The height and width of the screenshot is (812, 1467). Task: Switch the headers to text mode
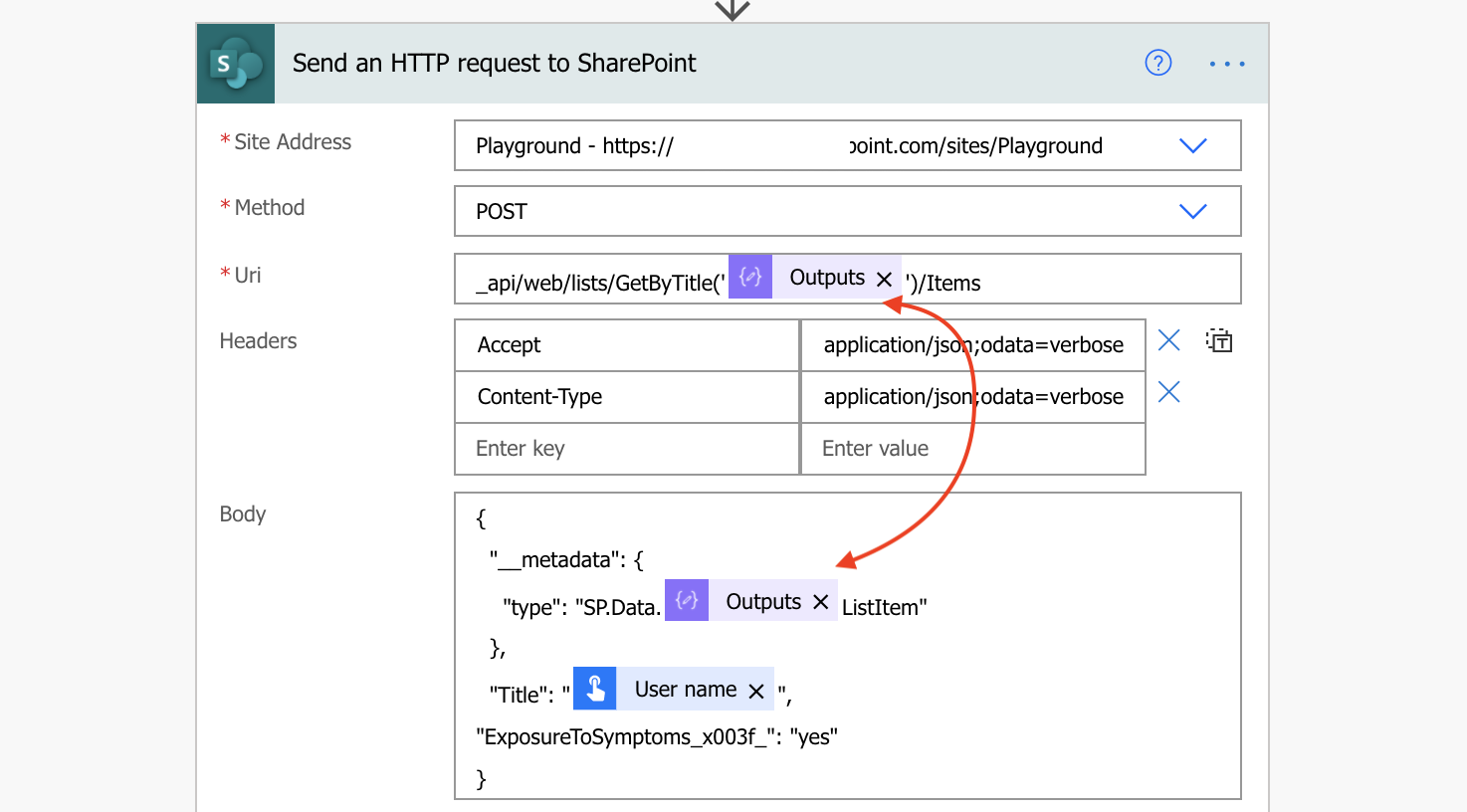[x=1219, y=341]
